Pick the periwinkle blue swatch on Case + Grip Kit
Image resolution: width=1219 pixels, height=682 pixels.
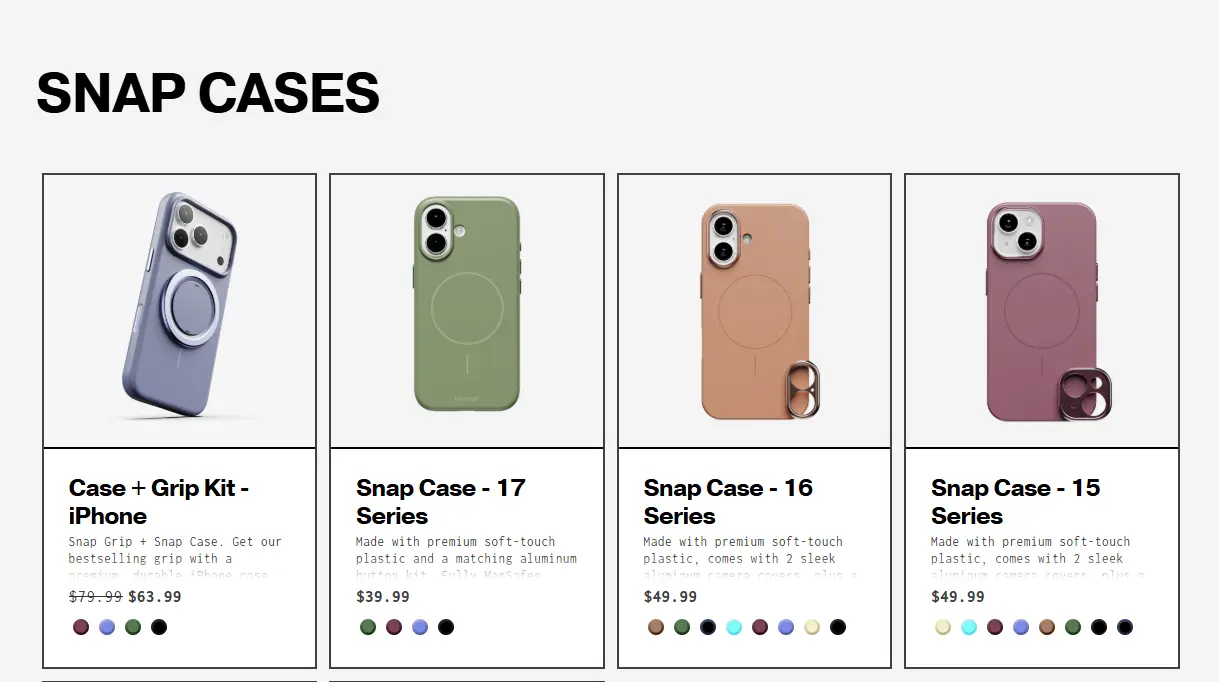pos(106,627)
